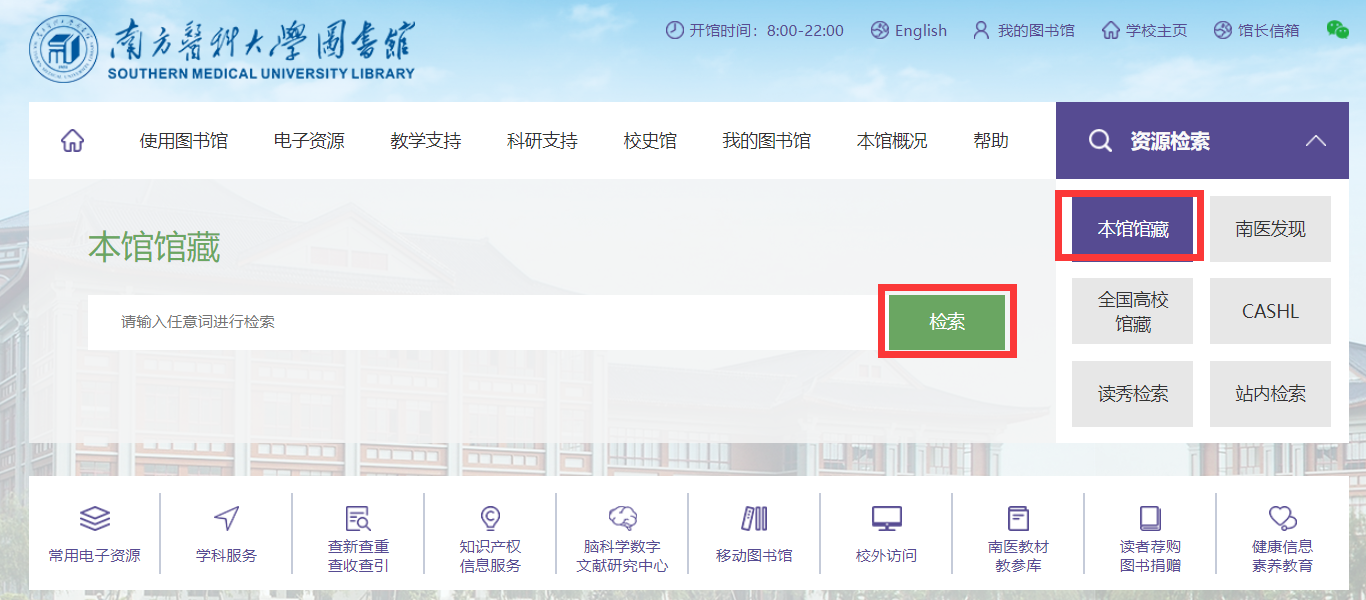Click the 读者荐购 图书捐赠 tablet icon
Screen dimensions: 1366x600
1150,518
